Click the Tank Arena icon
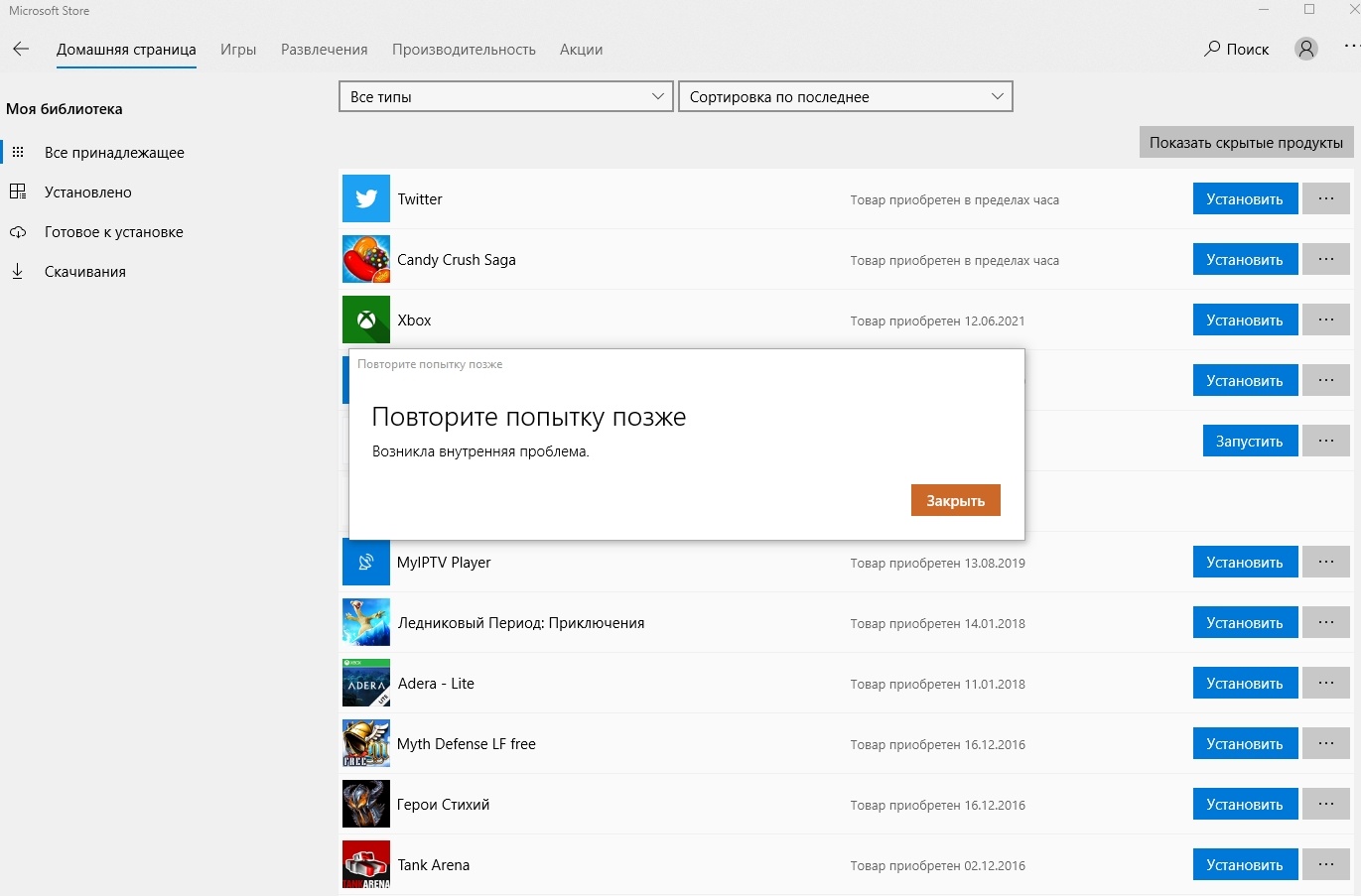Screen dimensions: 1361x896 366,864
